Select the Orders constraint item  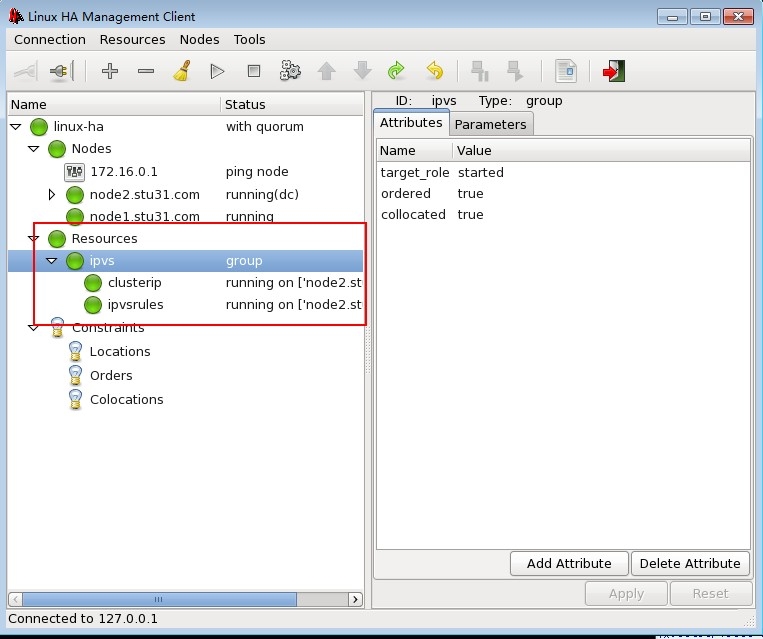[111, 375]
